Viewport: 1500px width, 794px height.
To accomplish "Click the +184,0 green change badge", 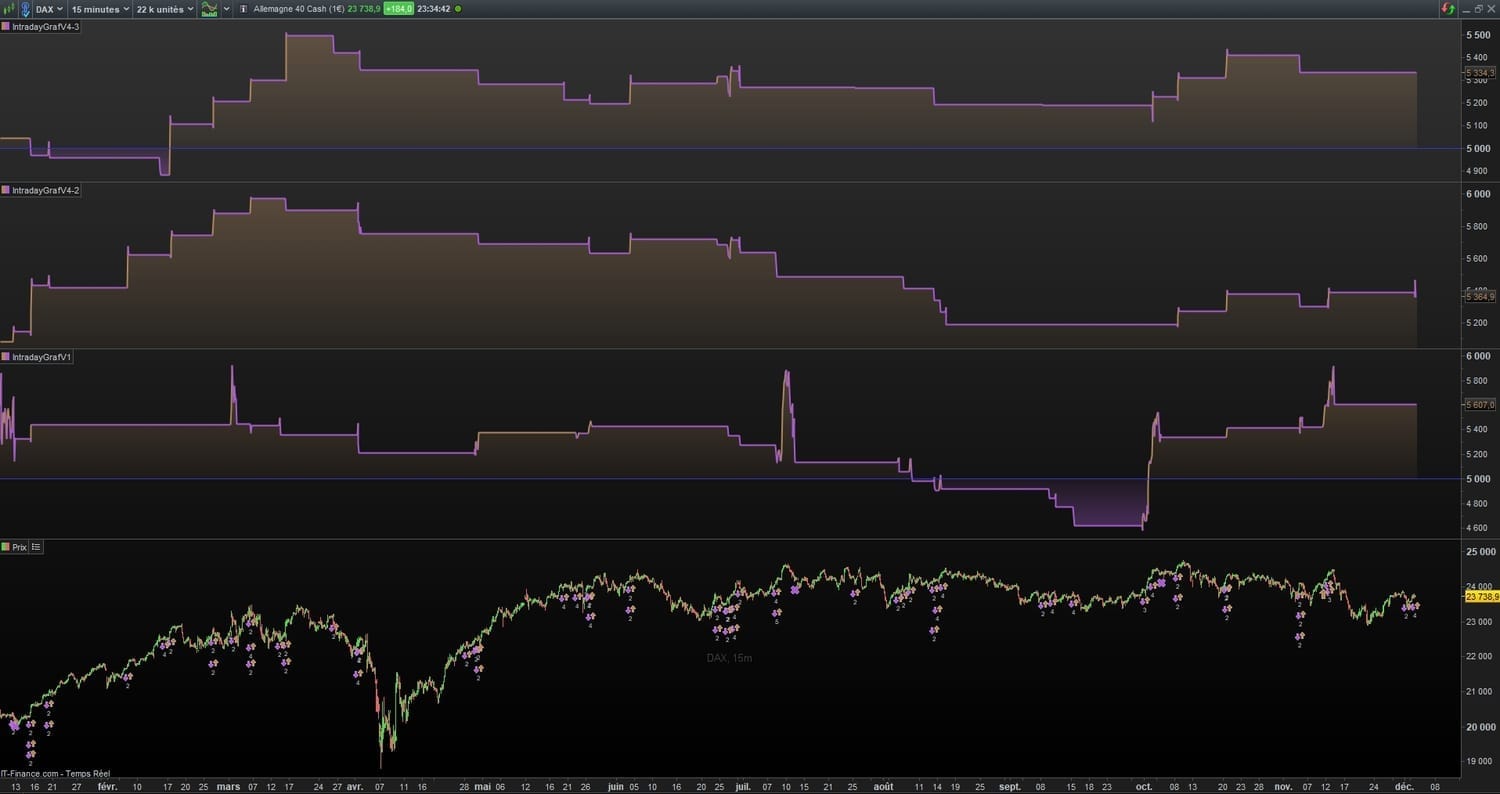I will coord(398,9).
